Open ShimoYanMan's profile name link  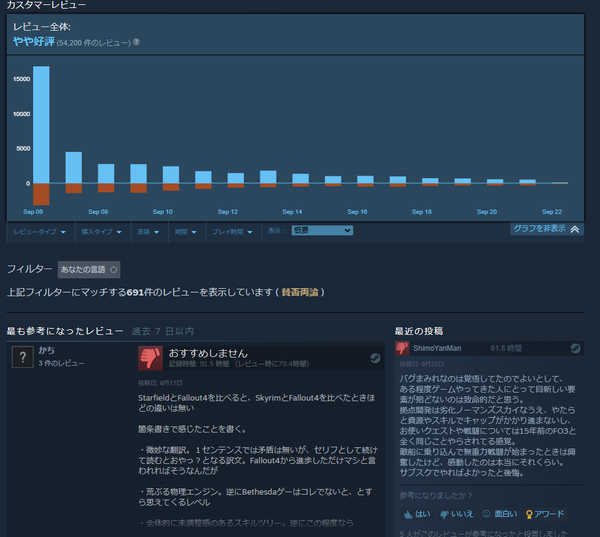[x=437, y=348]
